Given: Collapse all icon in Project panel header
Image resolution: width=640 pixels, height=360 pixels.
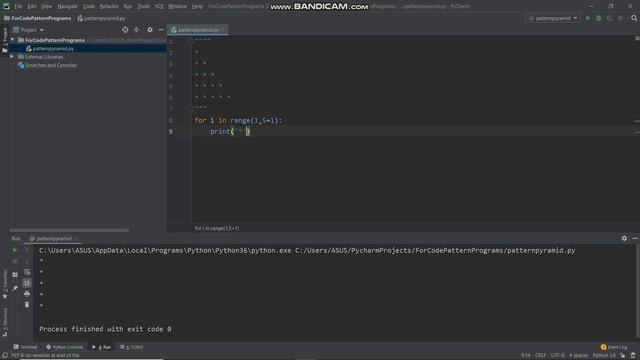Looking at the screenshot, I should point(136,30).
